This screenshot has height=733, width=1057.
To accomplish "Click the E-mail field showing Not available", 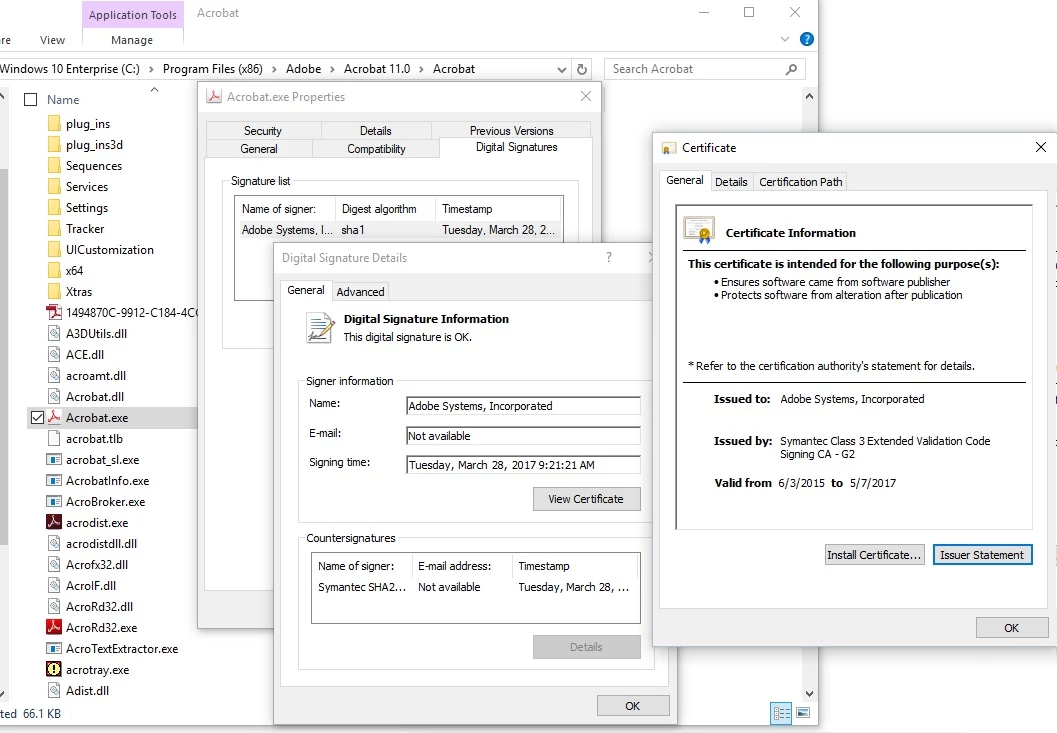I will [523, 436].
